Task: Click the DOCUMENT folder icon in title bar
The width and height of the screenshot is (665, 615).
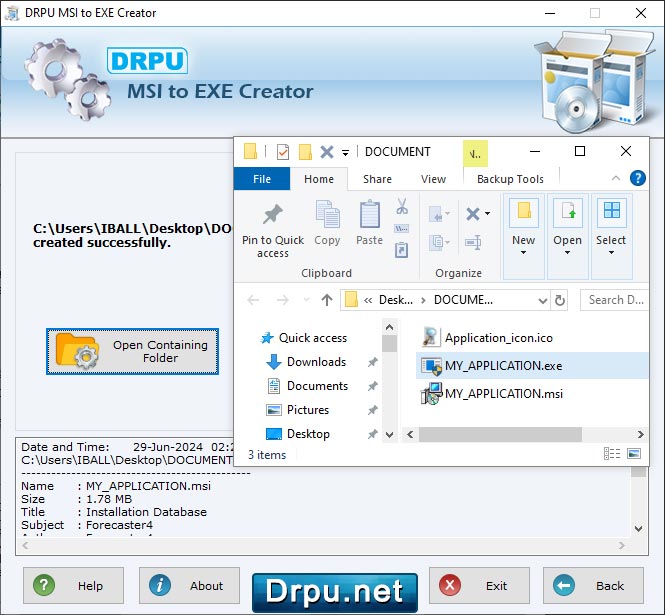Action: tap(251, 151)
